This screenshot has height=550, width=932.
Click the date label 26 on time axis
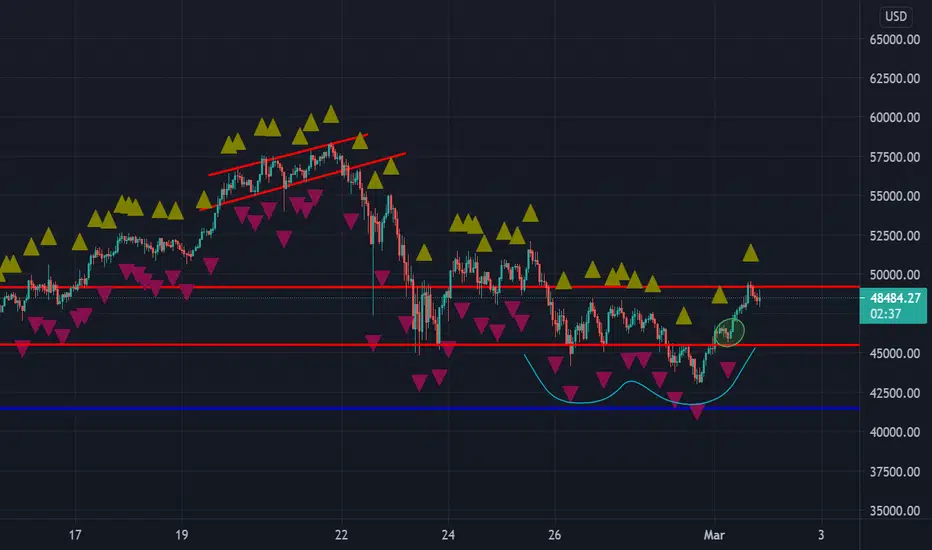(x=555, y=535)
